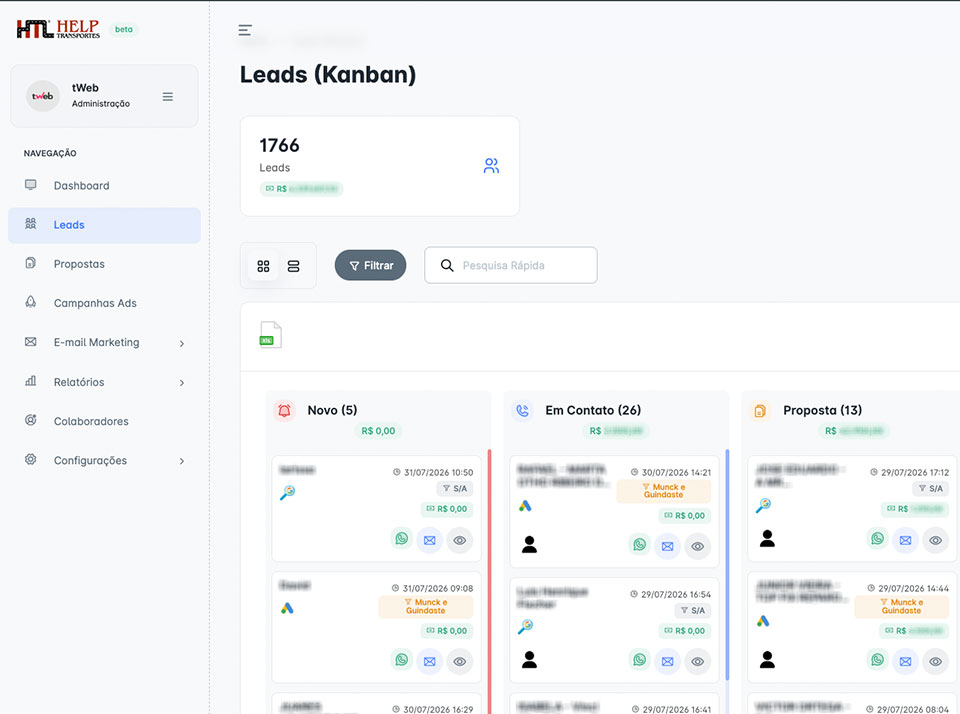Open WhatsApp for lead dated 31/07/2026 10:50
The width and height of the screenshot is (960, 714).
(402, 539)
